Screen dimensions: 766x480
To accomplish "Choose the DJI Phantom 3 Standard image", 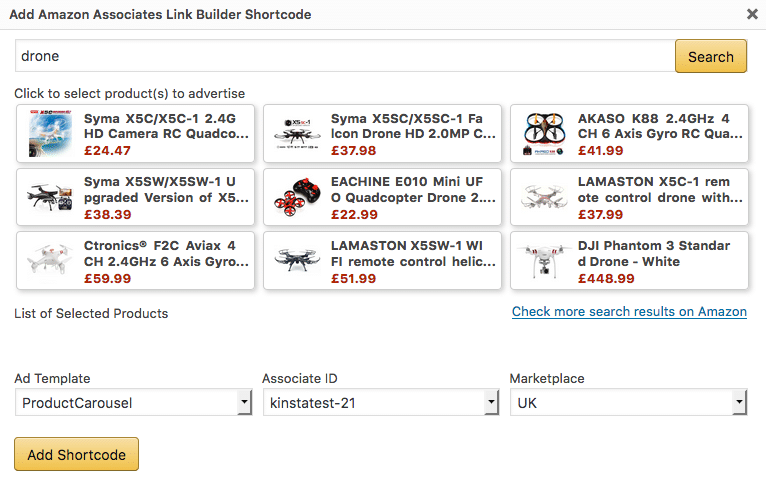I will point(545,261).
